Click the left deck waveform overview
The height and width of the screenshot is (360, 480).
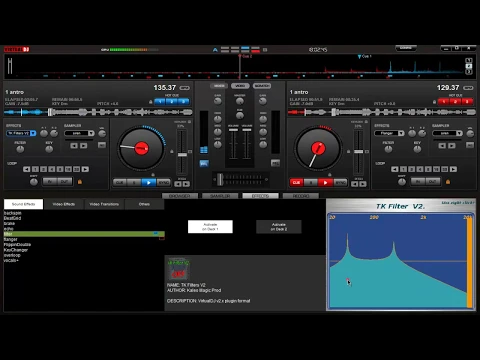98,112
